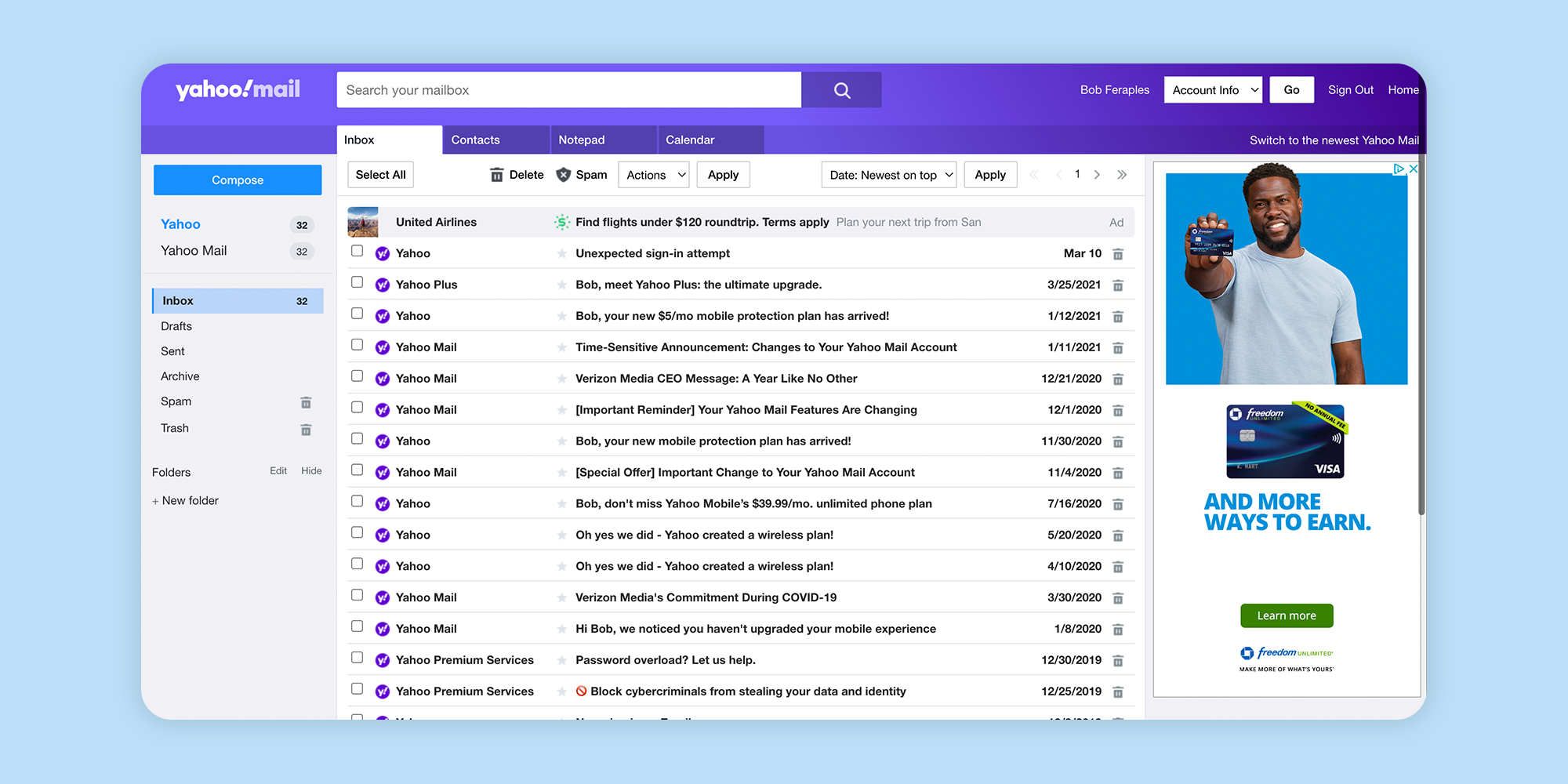Select the 1/12/2021 email checkbox
The width and height of the screenshot is (1568, 784).
pos(357,314)
